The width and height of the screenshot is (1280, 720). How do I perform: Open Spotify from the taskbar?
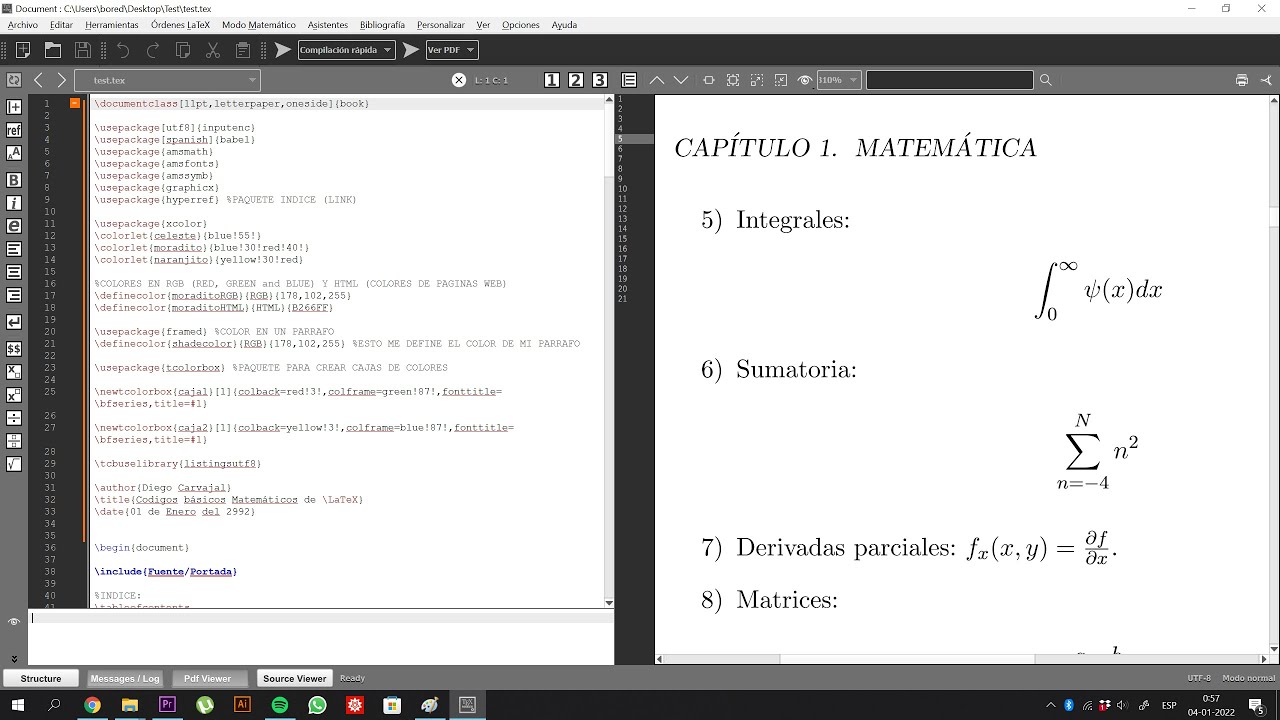coord(280,705)
